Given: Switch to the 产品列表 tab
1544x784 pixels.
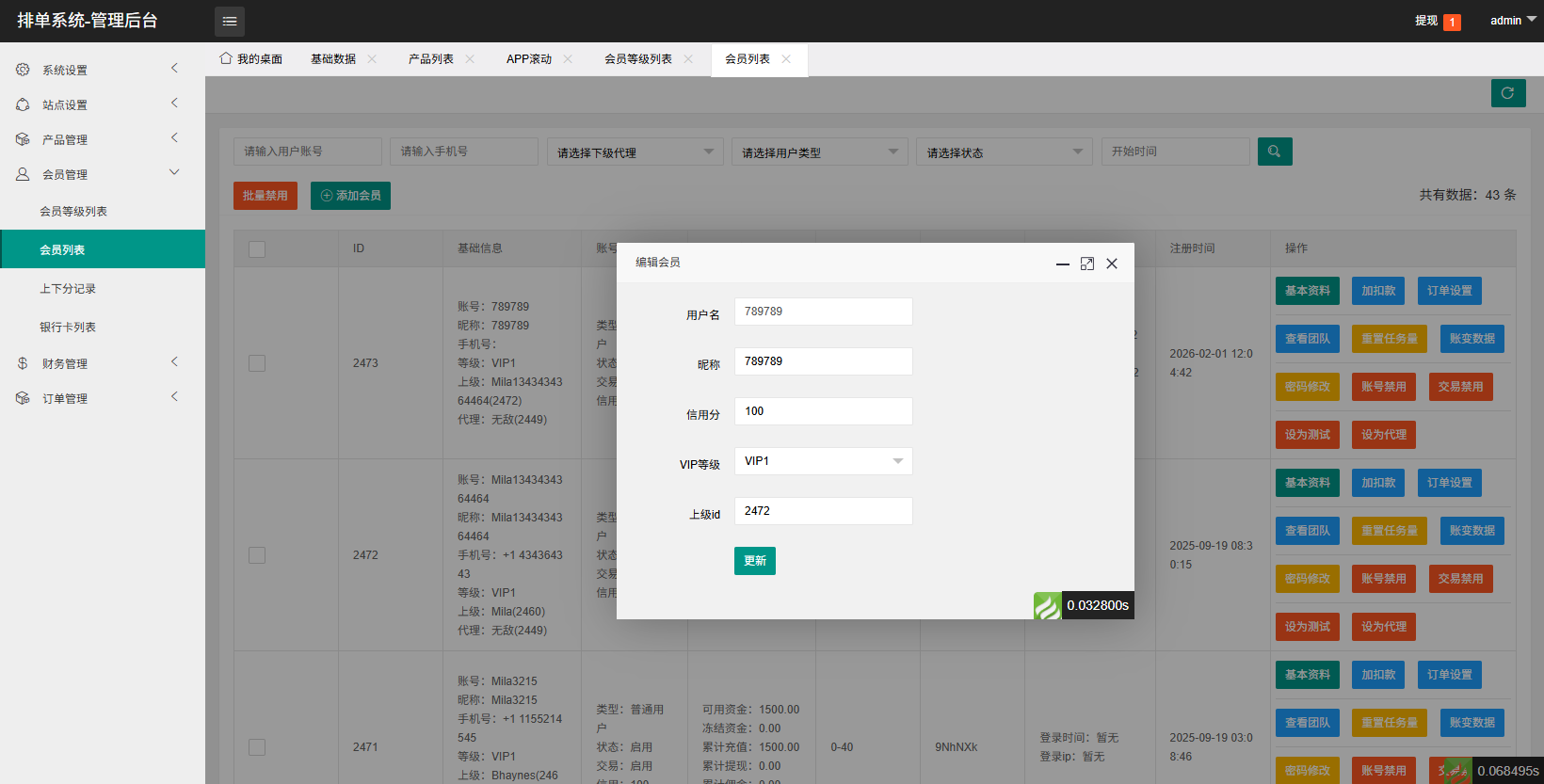Looking at the screenshot, I should pos(430,59).
